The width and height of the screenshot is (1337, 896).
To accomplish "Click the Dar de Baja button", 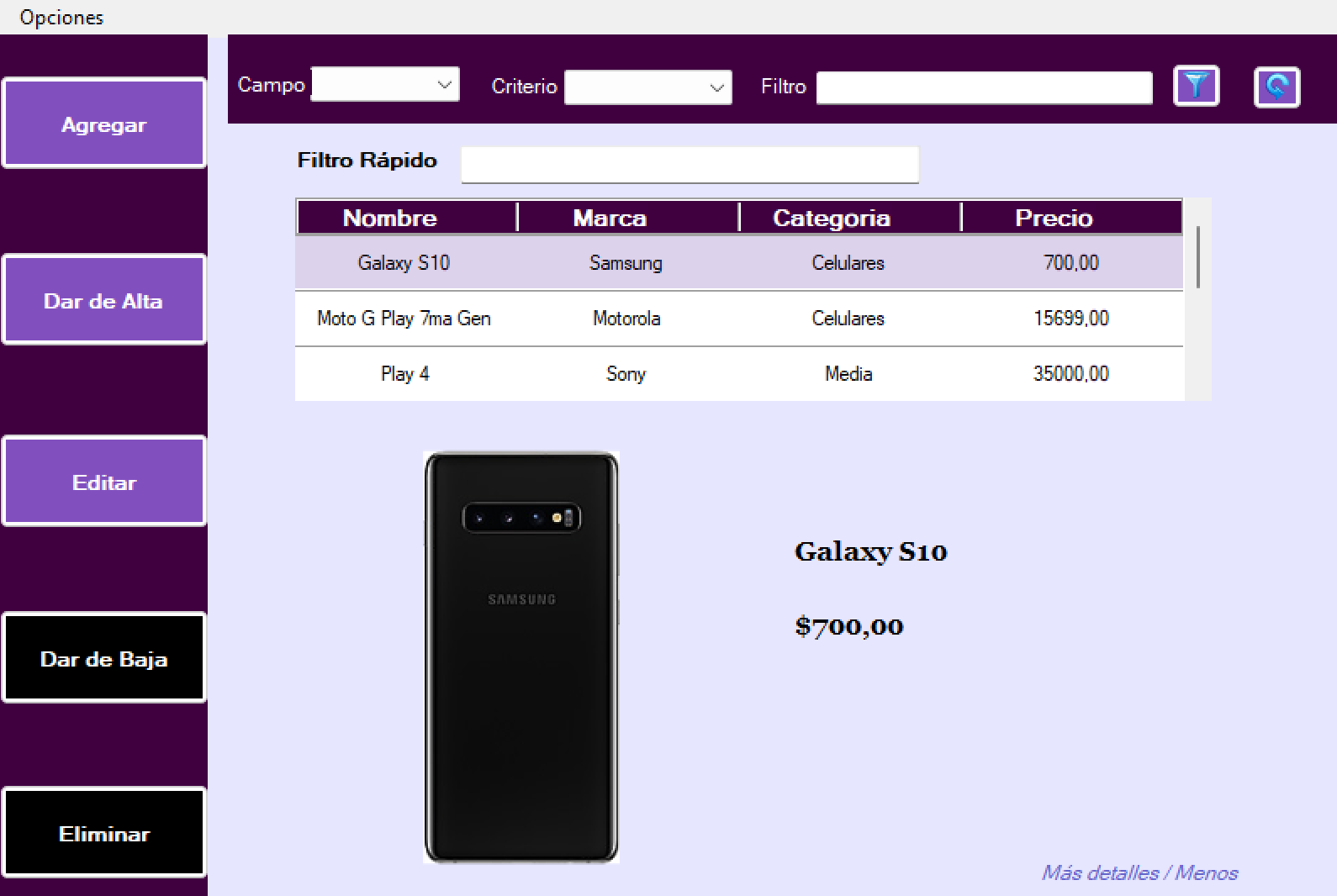I will click(103, 658).
